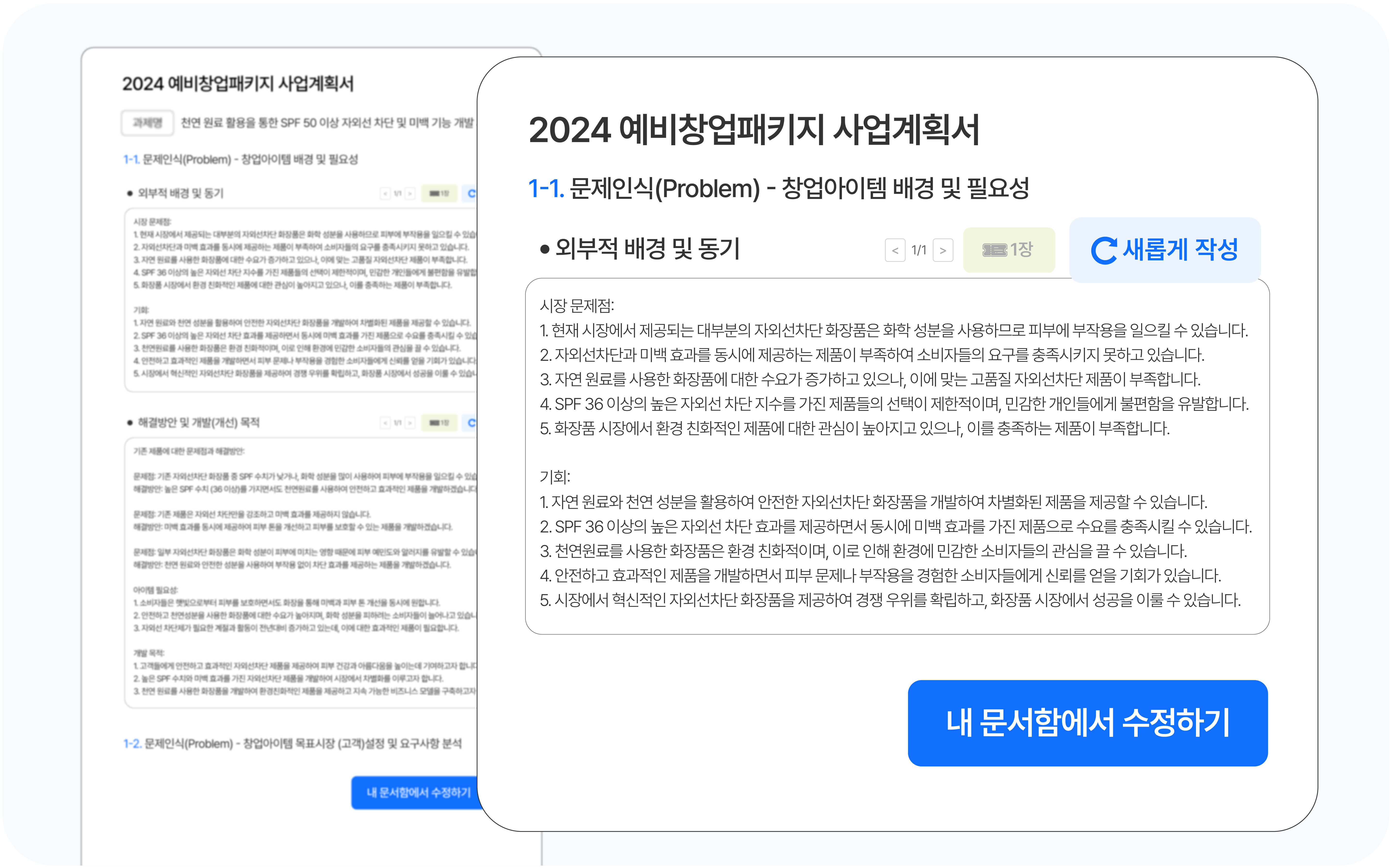
Task: Click section title 1-1. 문제인식(Problem) in front card
Action: click(x=778, y=188)
